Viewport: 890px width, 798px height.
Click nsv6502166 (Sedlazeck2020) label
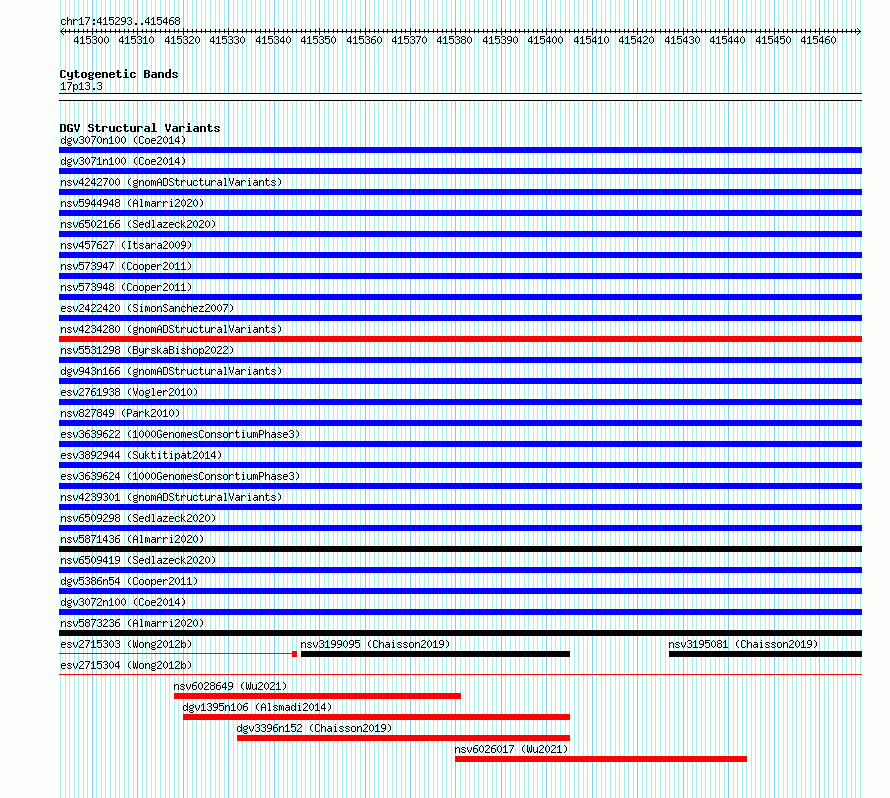pos(138,224)
